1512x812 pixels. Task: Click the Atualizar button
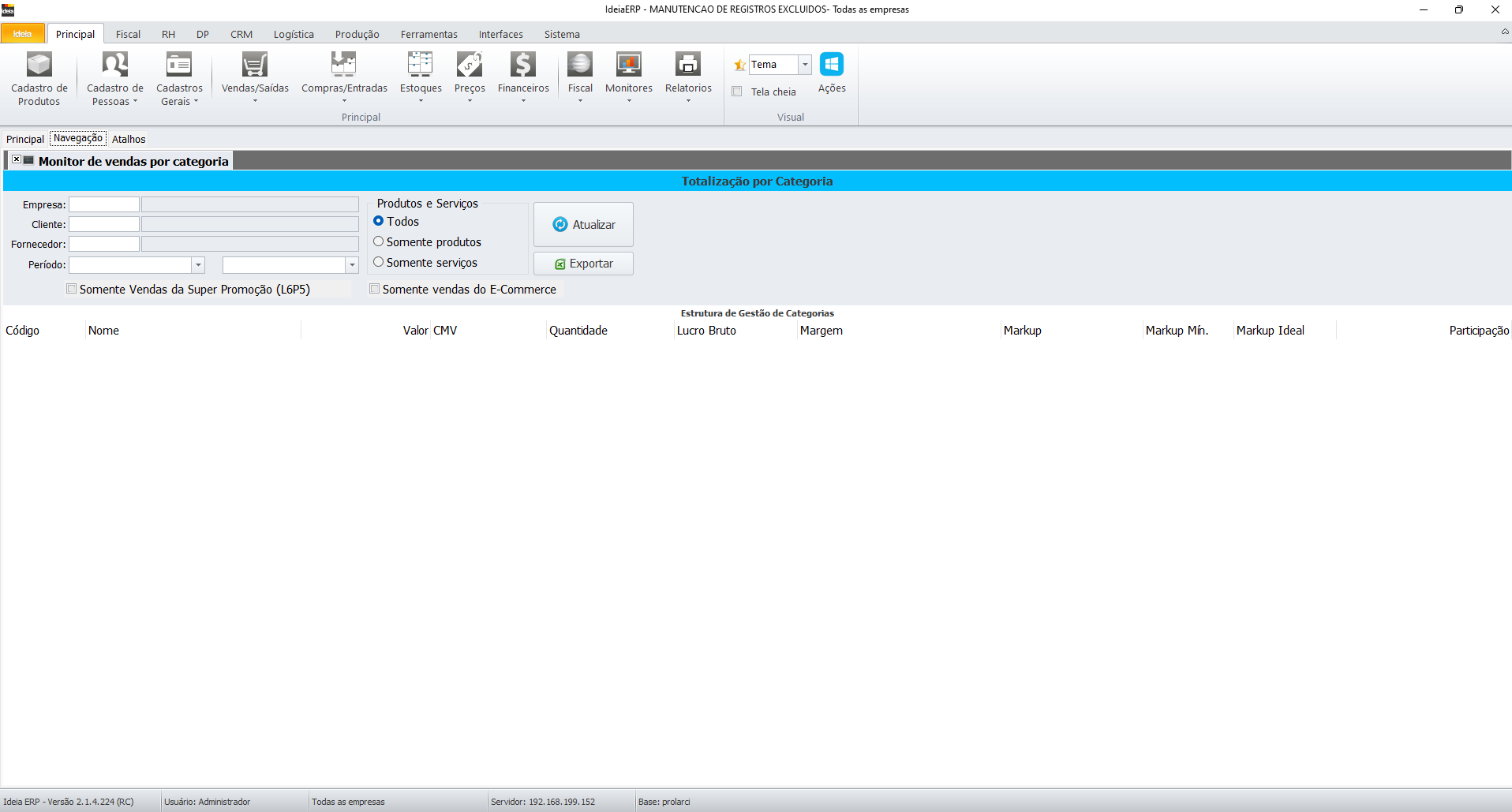pyautogui.click(x=583, y=225)
